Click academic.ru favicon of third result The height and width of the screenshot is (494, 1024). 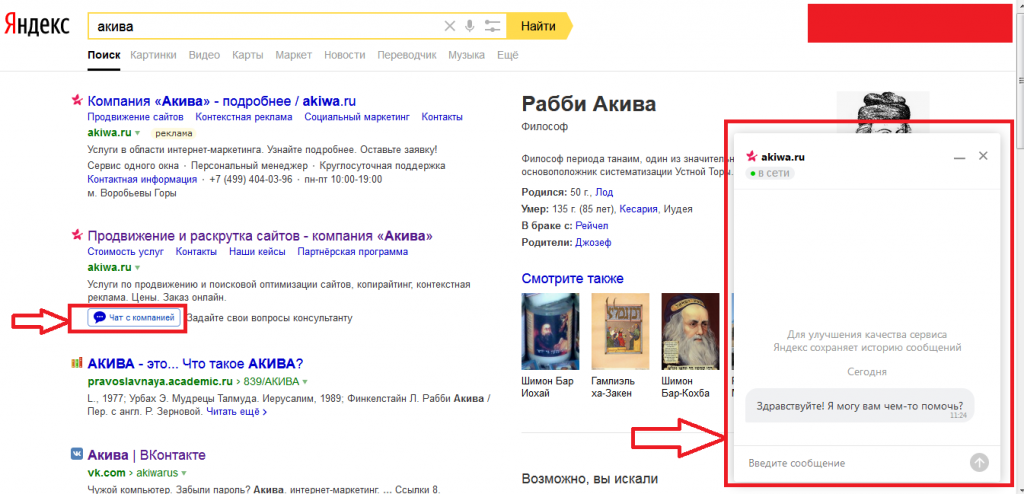pyautogui.click(x=77, y=363)
